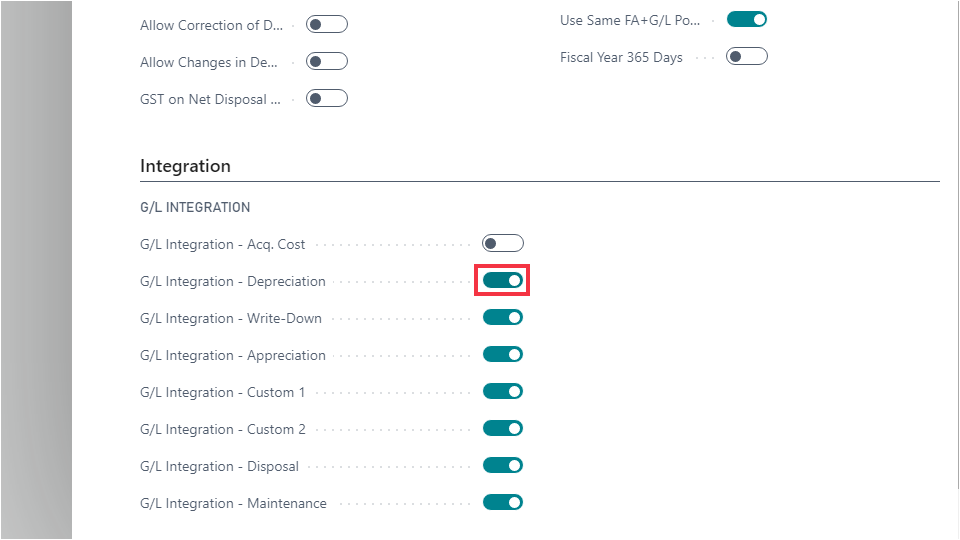Toggle Allow Correction of Disposal switch
This screenshot has height=540, width=960.
click(326, 25)
